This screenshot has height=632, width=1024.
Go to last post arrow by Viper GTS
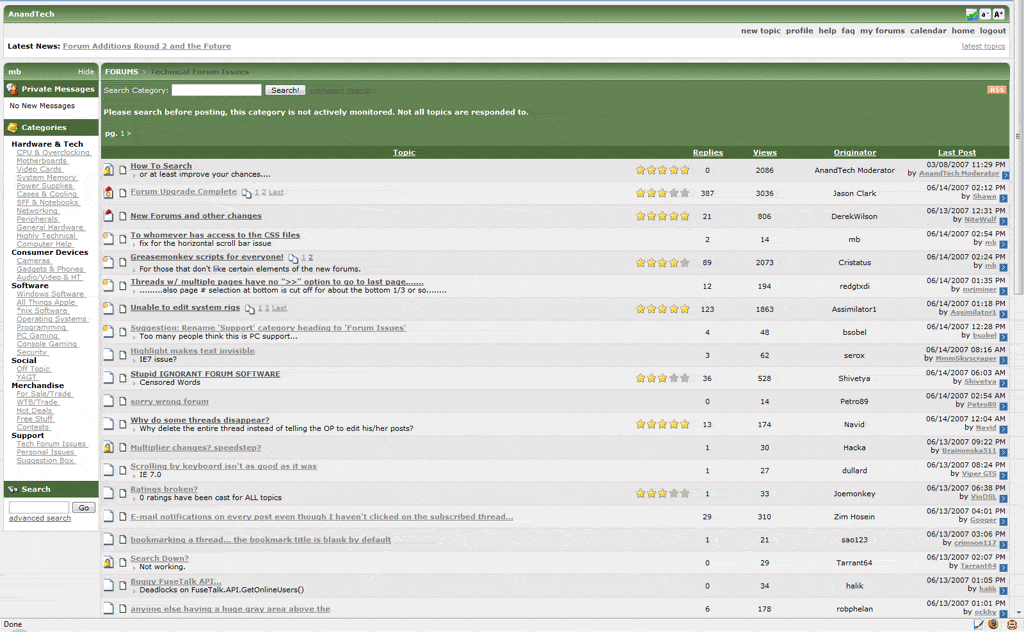[x=1003, y=475]
